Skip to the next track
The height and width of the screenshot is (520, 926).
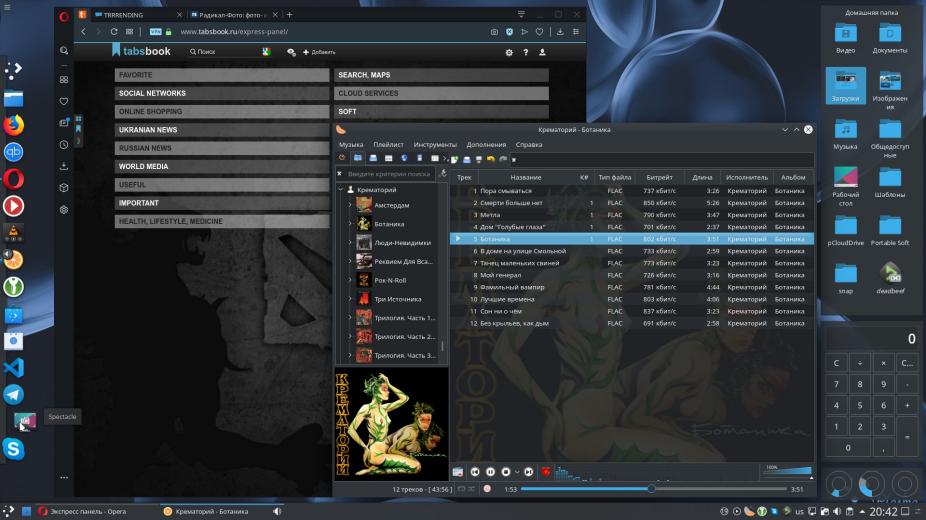click(528, 471)
